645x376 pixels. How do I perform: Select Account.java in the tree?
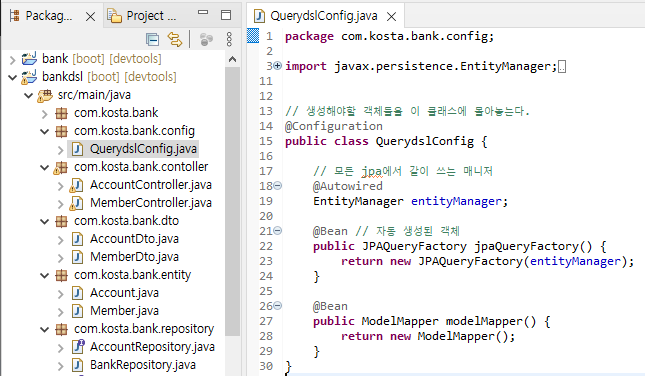tap(124, 293)
